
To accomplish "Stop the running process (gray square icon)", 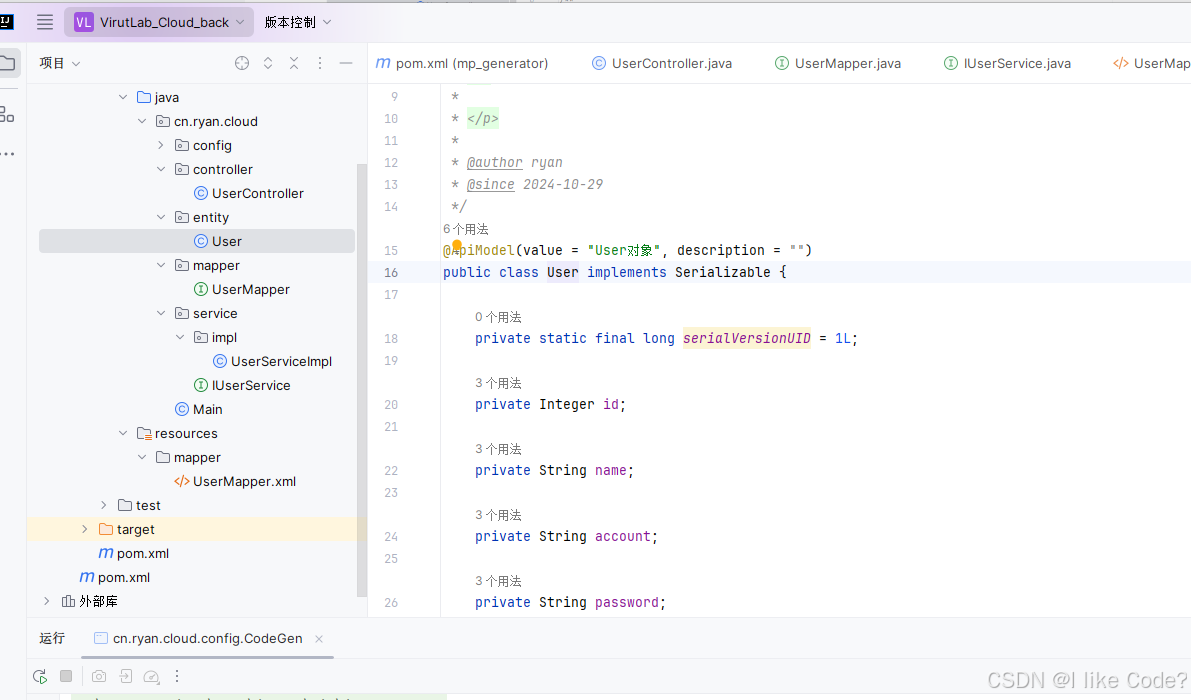I will coord(66,676).
